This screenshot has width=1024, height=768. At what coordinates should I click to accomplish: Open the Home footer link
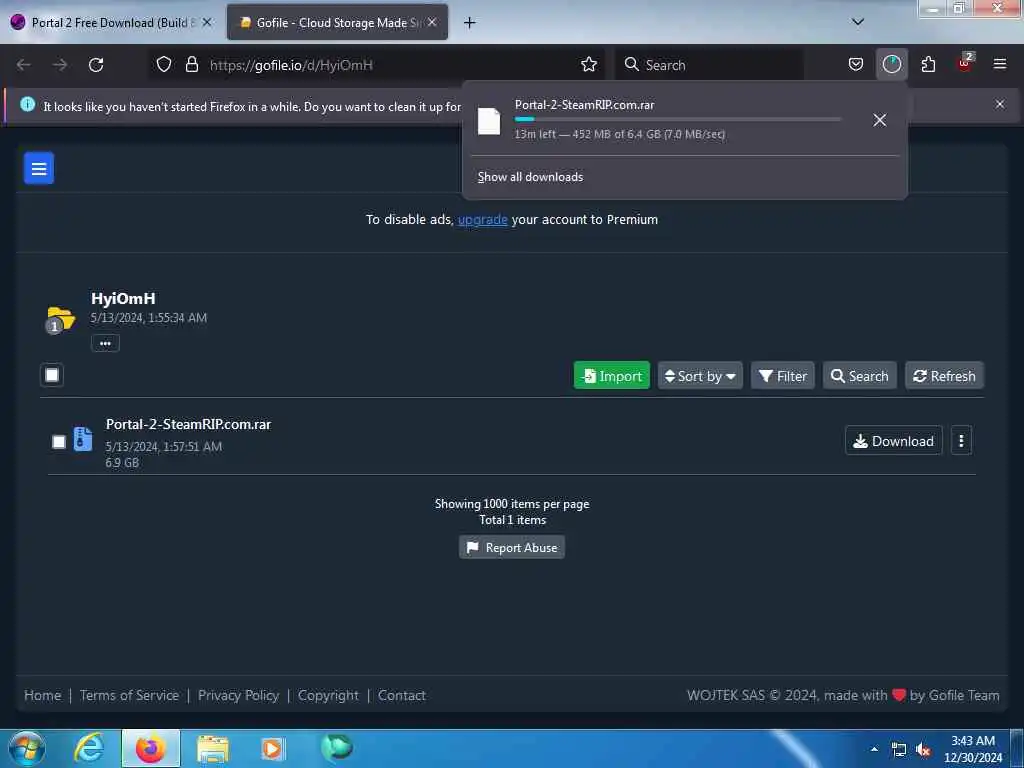[x=42, y=695]
